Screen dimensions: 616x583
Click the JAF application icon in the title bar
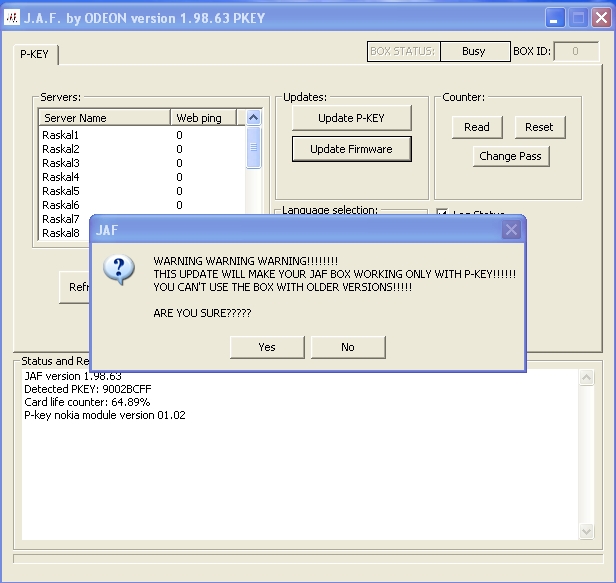[12, 17]
